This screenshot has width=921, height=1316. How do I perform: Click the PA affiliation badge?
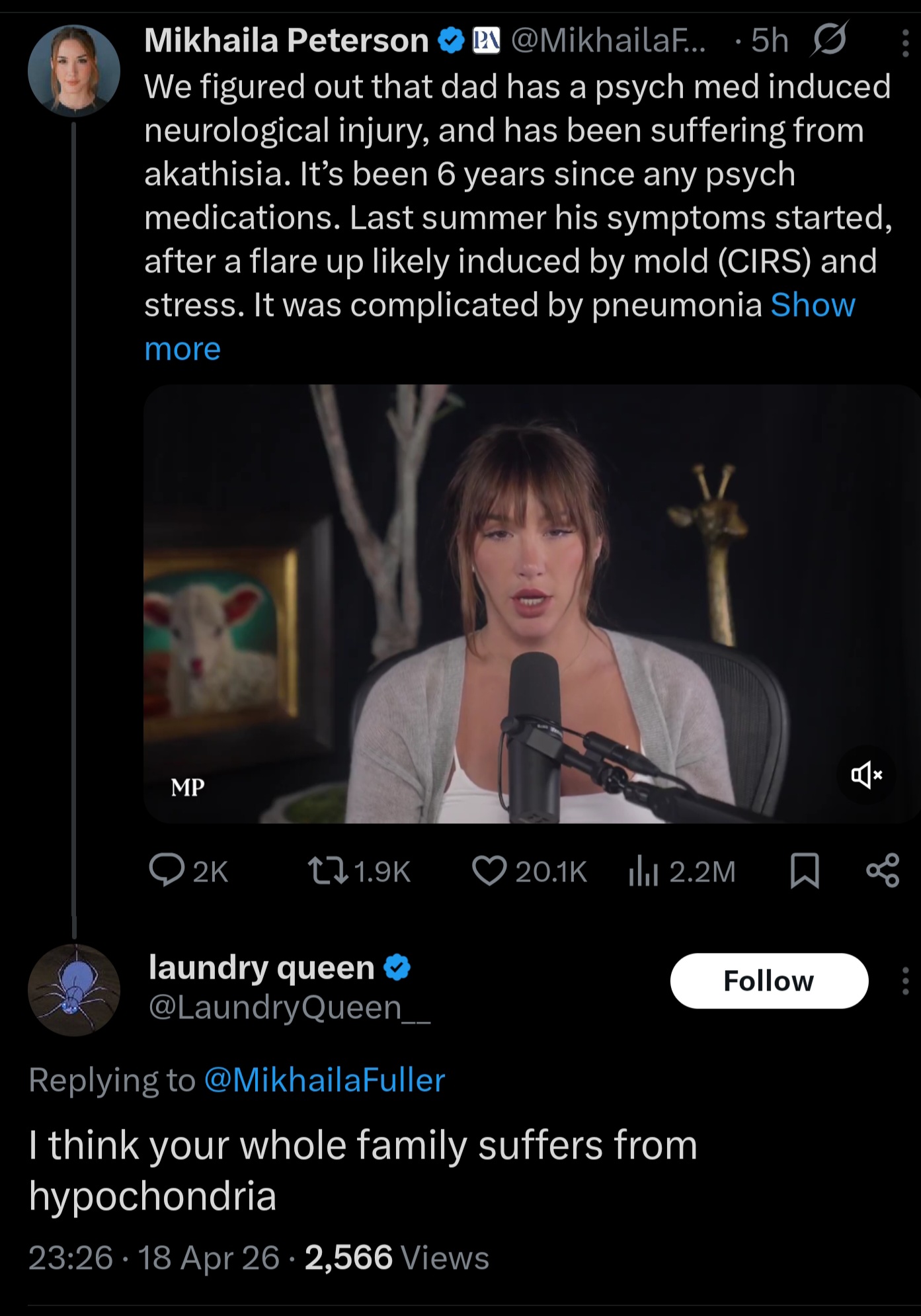pyautogui.click(x=486, y=41)
